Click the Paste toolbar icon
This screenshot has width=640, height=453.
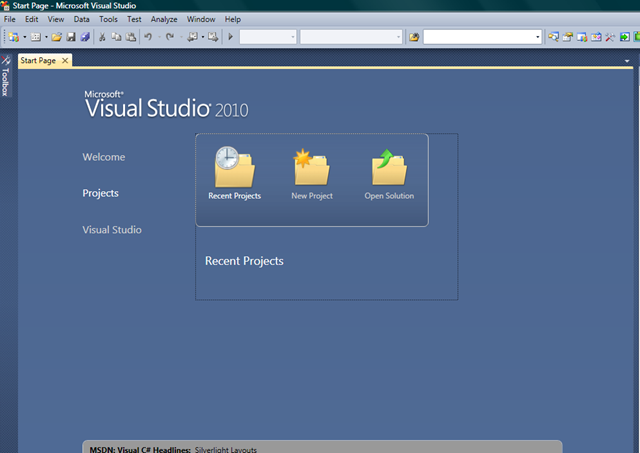131,37
